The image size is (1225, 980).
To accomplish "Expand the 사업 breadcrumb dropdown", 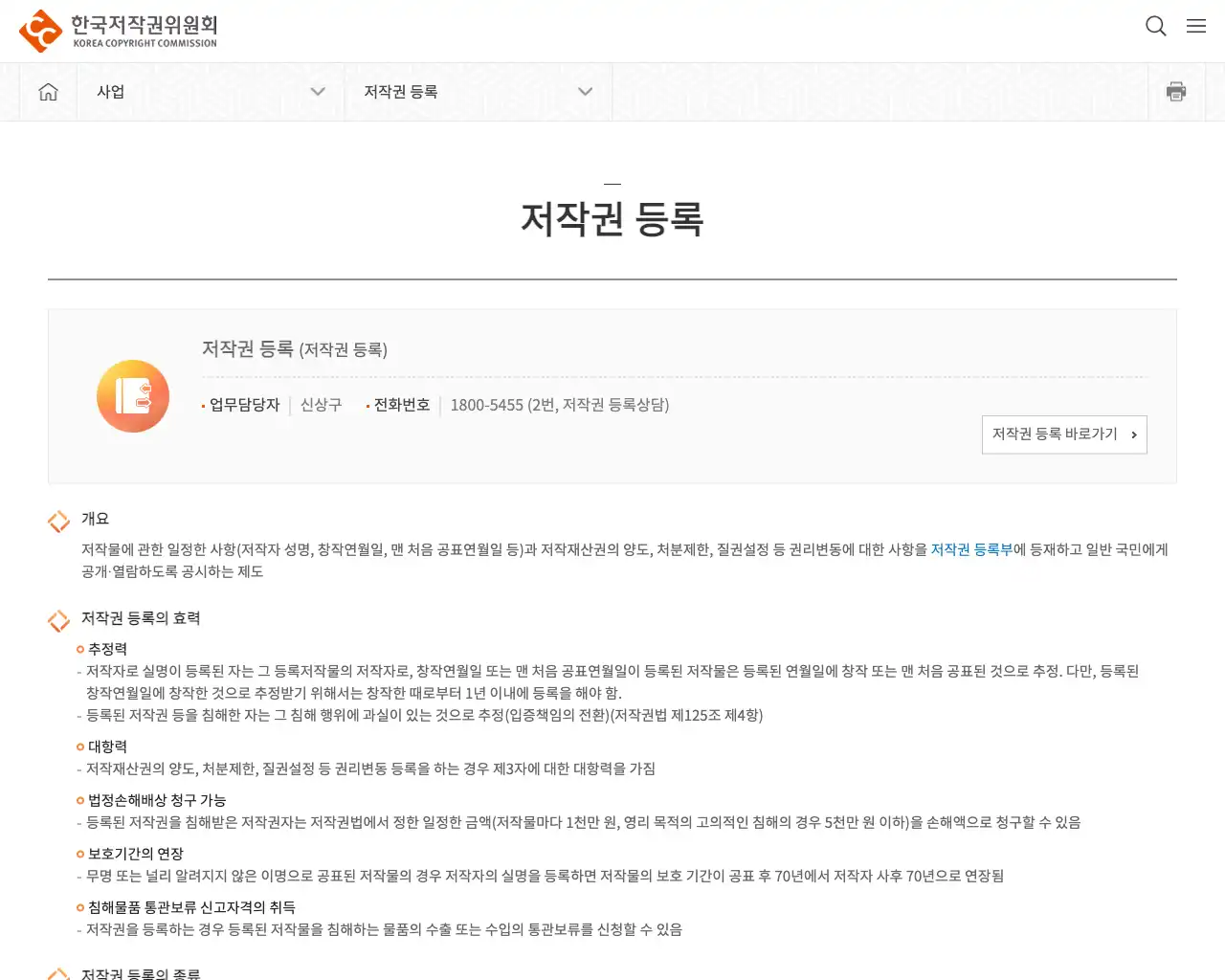I will pos(211,92).
